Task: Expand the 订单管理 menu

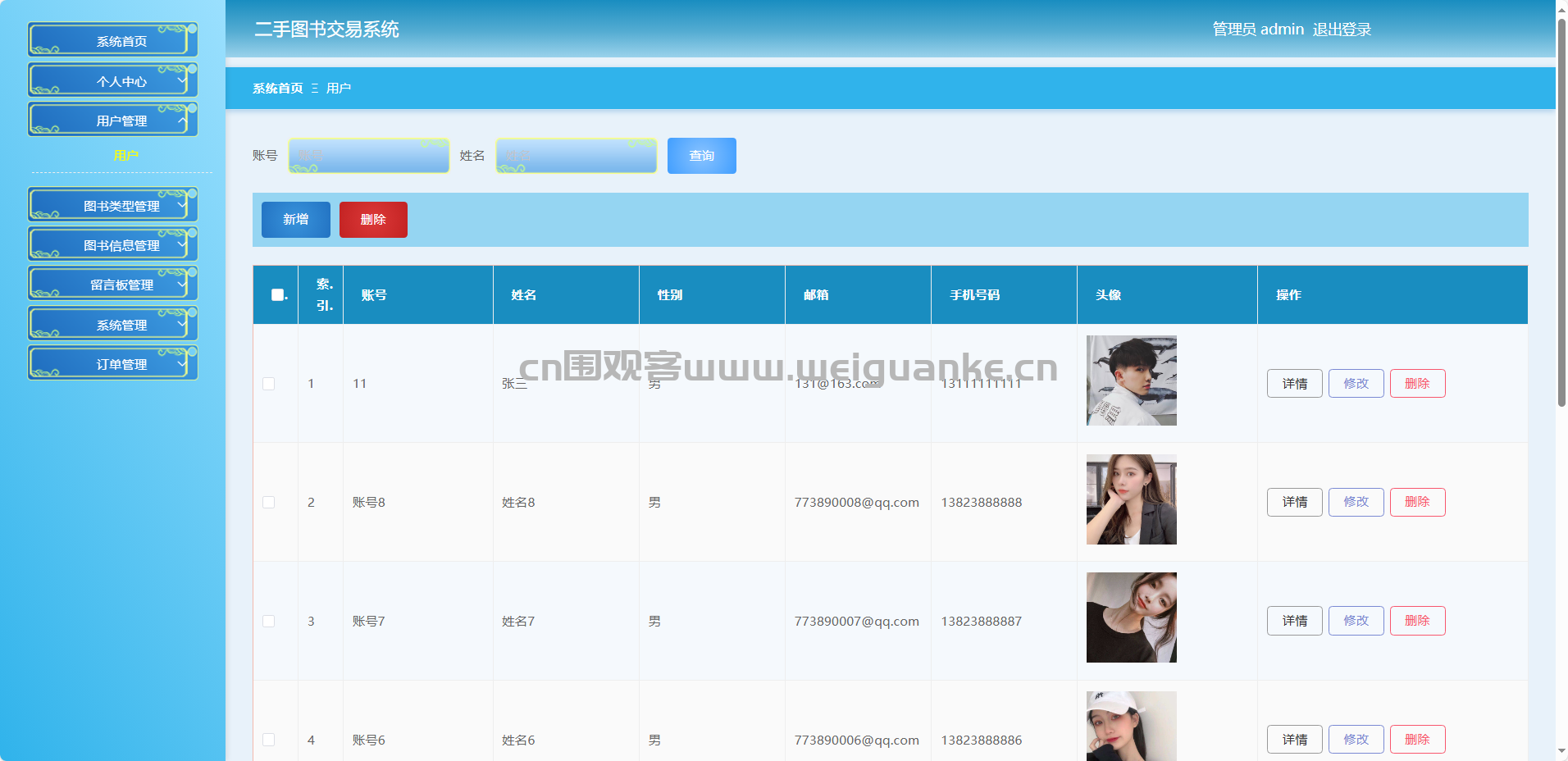Action: coord(113,363)
